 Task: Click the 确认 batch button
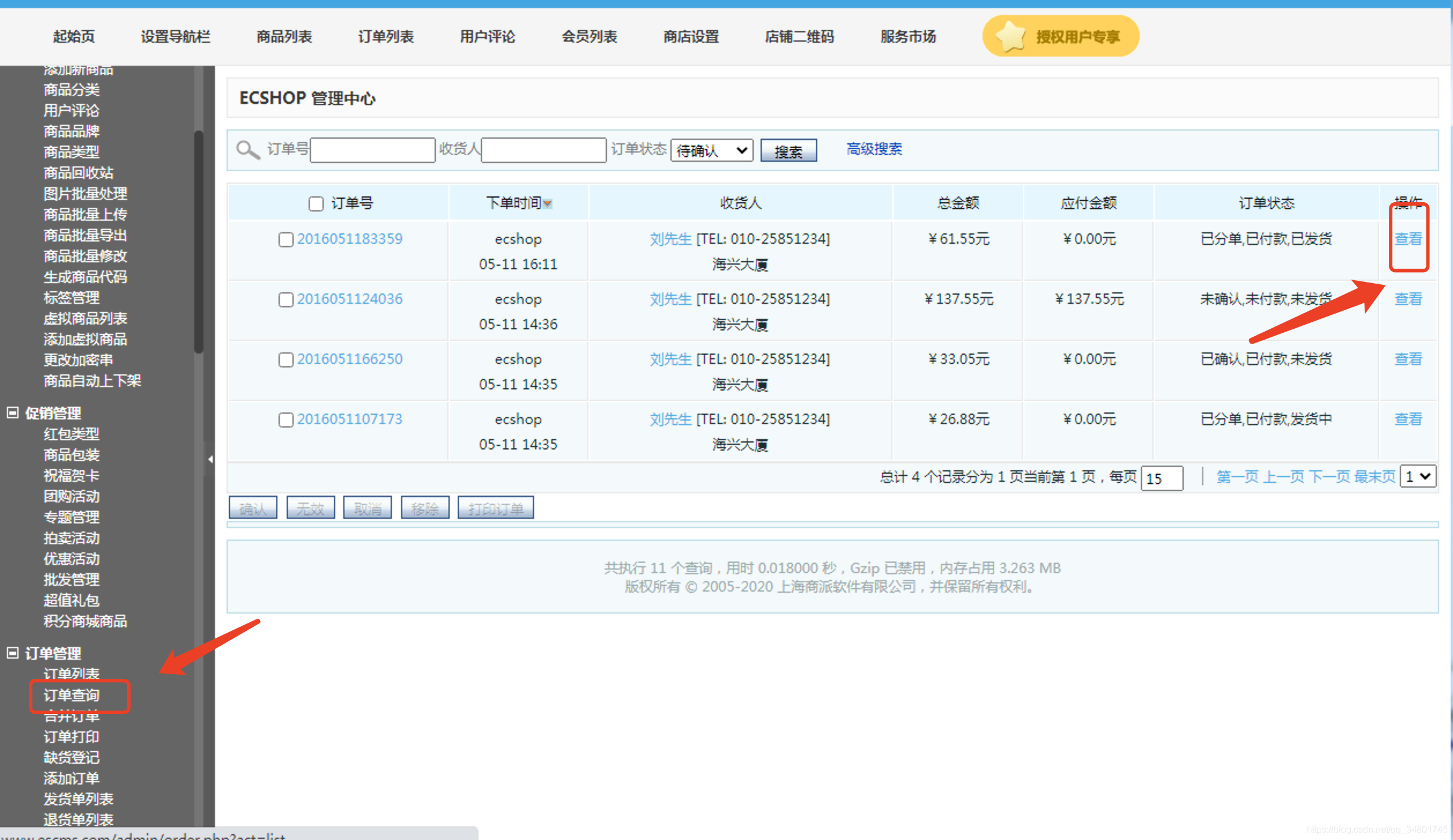point(253,508)
